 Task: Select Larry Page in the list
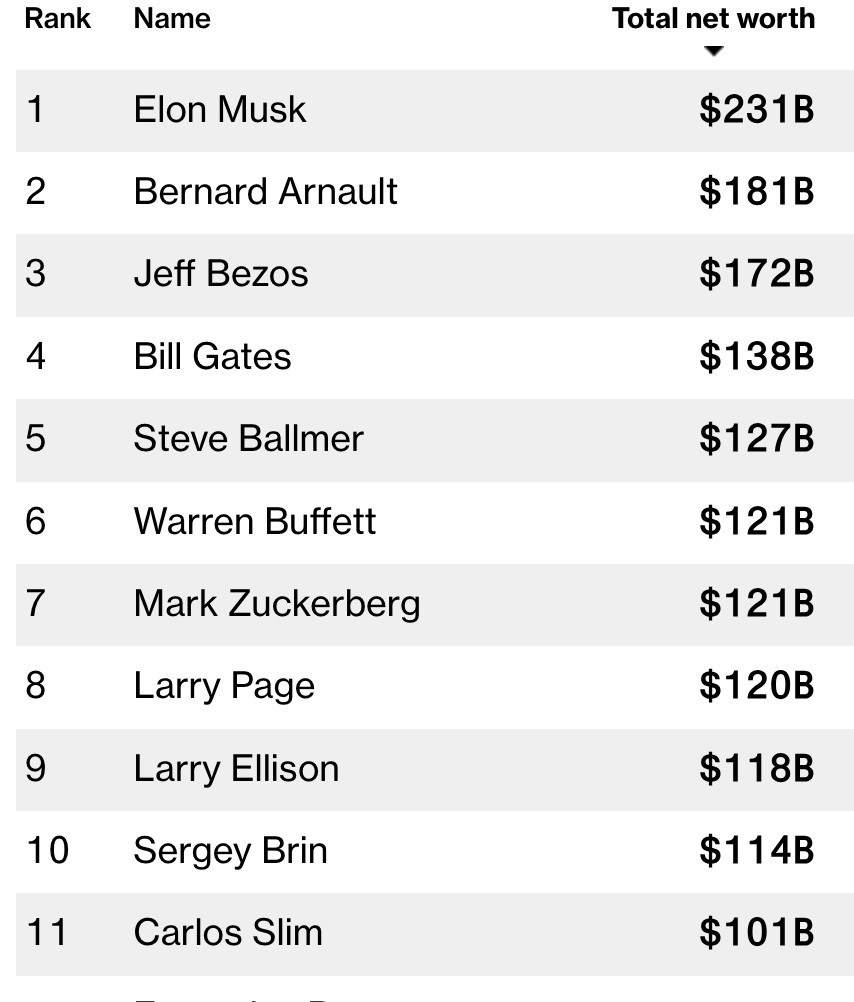click(224, 686)
